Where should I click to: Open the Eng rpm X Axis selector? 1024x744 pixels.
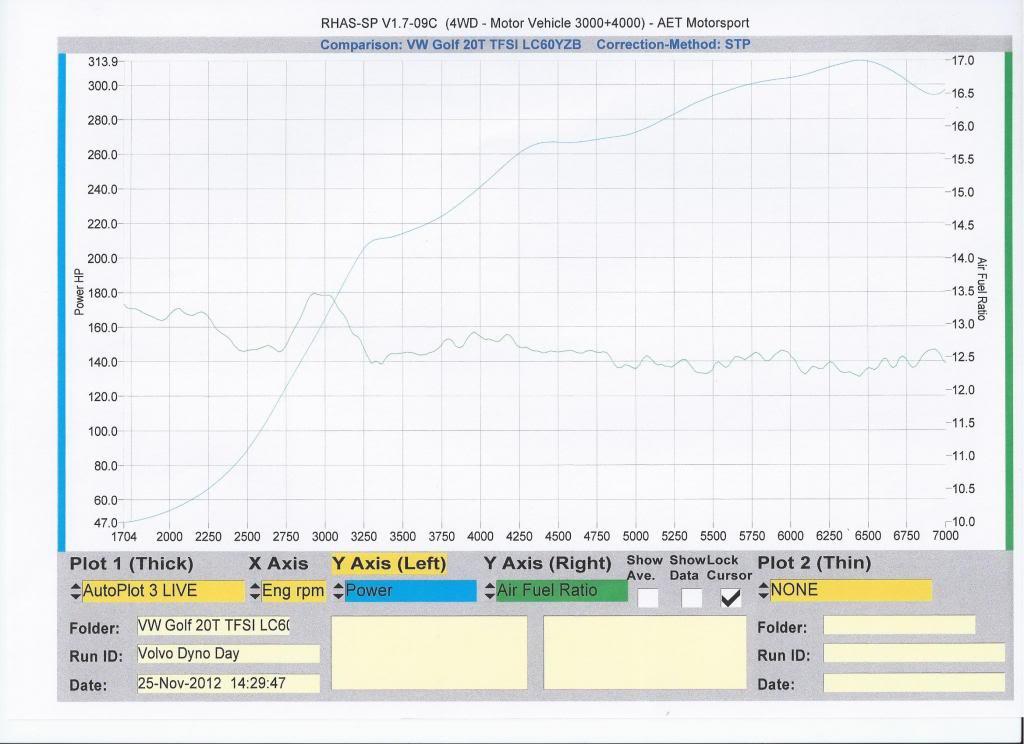pyautogui.click(x=292, y=591)
